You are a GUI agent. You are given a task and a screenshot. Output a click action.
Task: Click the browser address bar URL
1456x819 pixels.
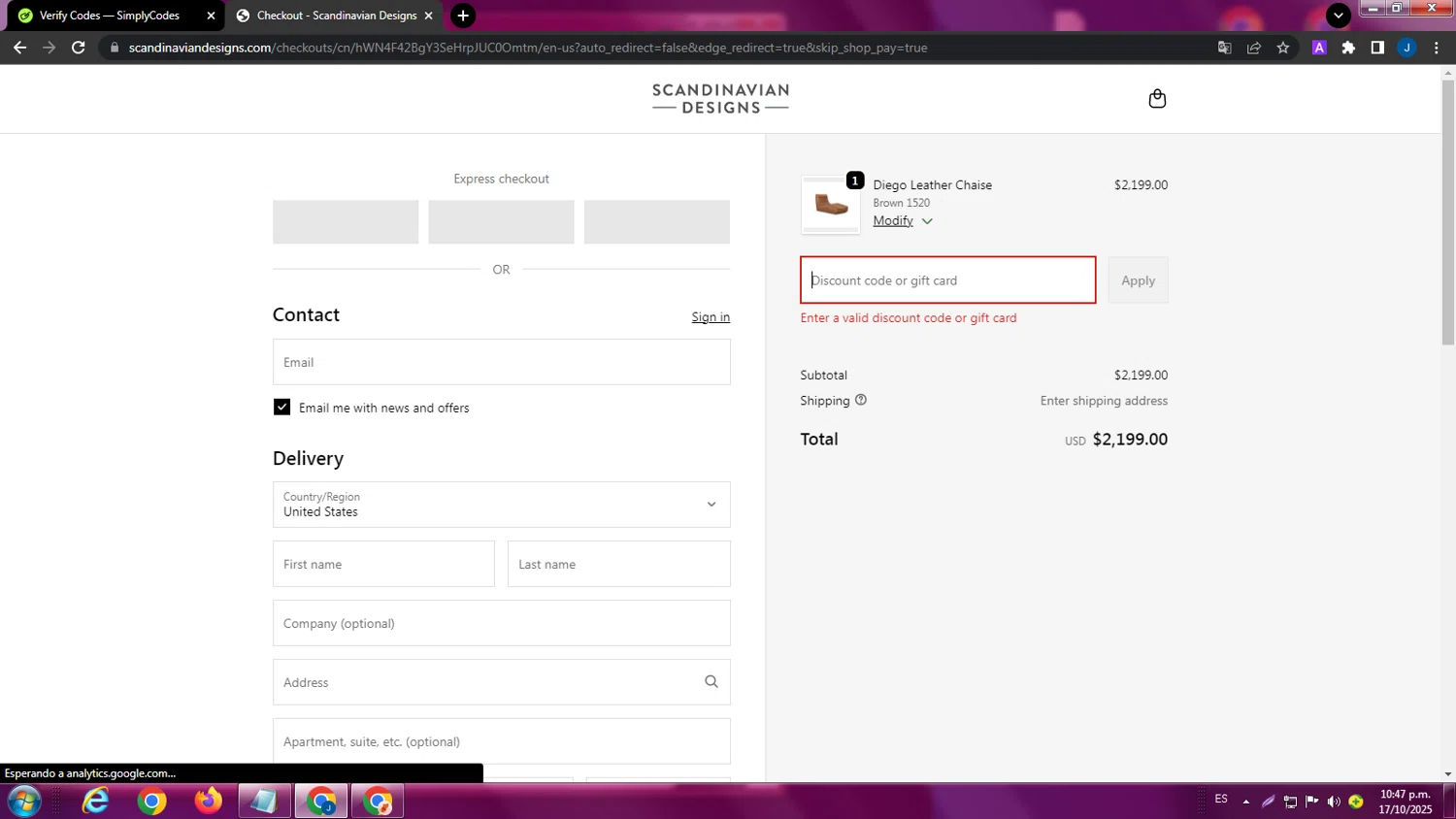coord(527,48)
